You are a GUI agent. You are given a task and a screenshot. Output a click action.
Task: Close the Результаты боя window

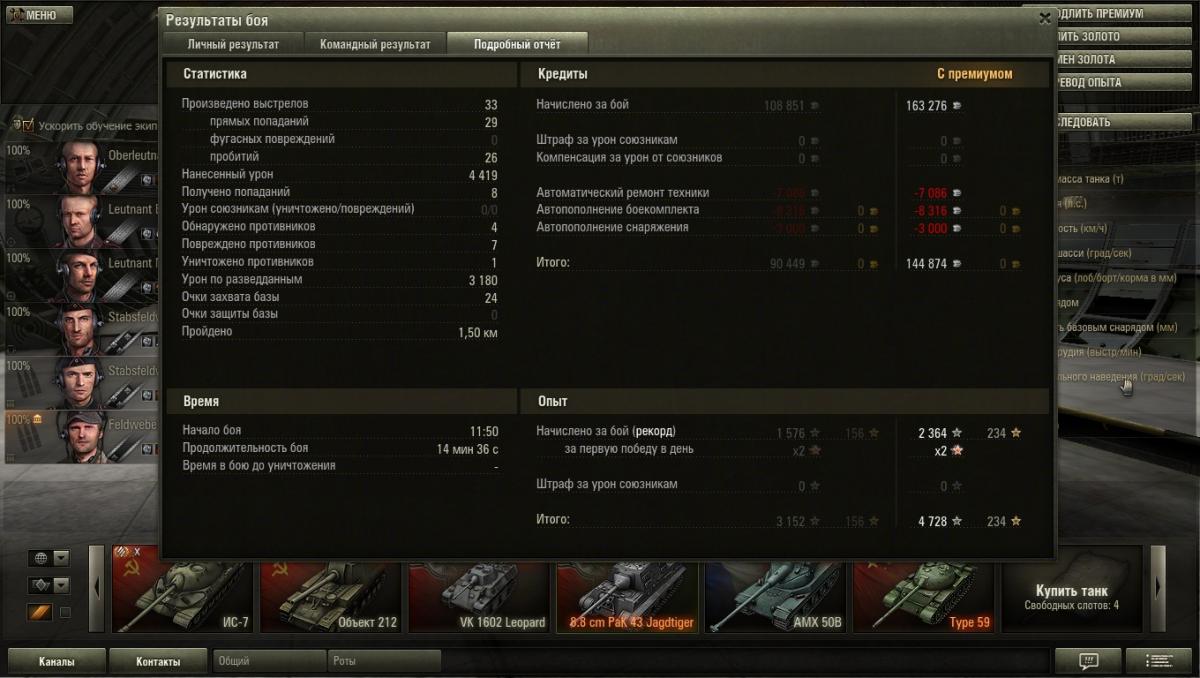pyautogui.click(x=1045, y=18)
